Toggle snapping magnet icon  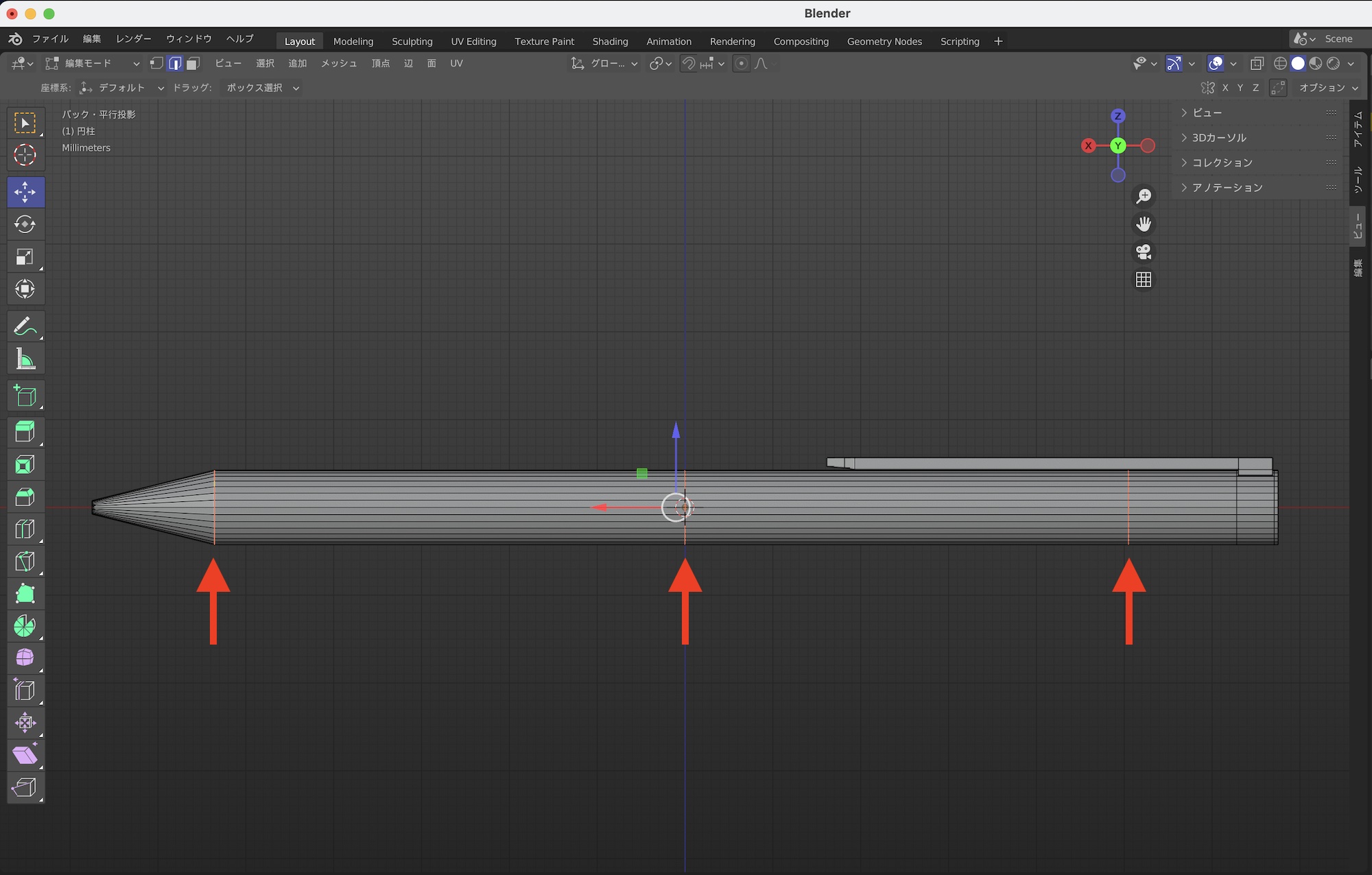[x=689, y=64]
